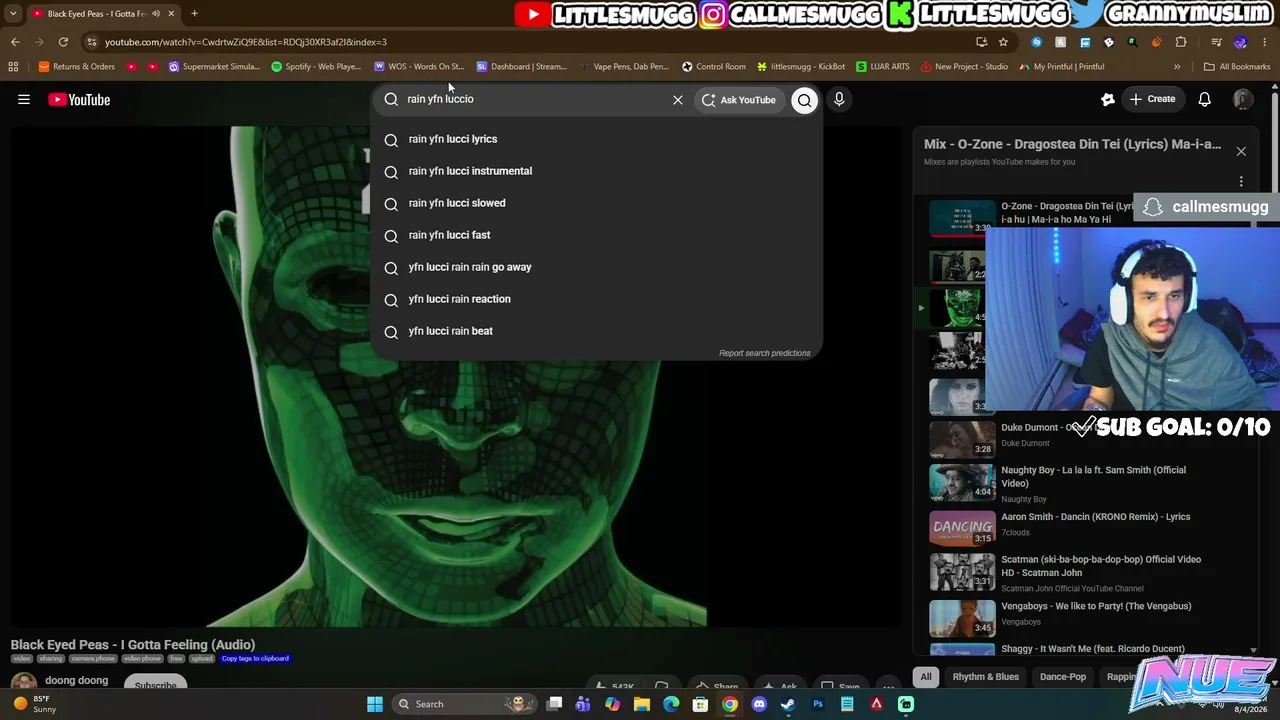Choose suggestion "rain yfn lucci instrumental"
The image size is (1280, 720).
[x=597, y=171]
